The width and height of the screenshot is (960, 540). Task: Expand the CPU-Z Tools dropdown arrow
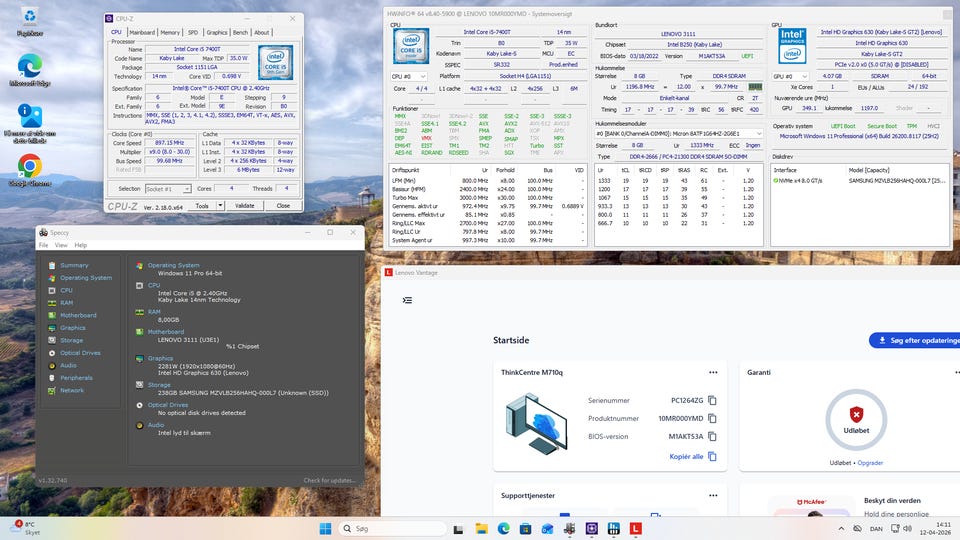[x=220, y=205]
